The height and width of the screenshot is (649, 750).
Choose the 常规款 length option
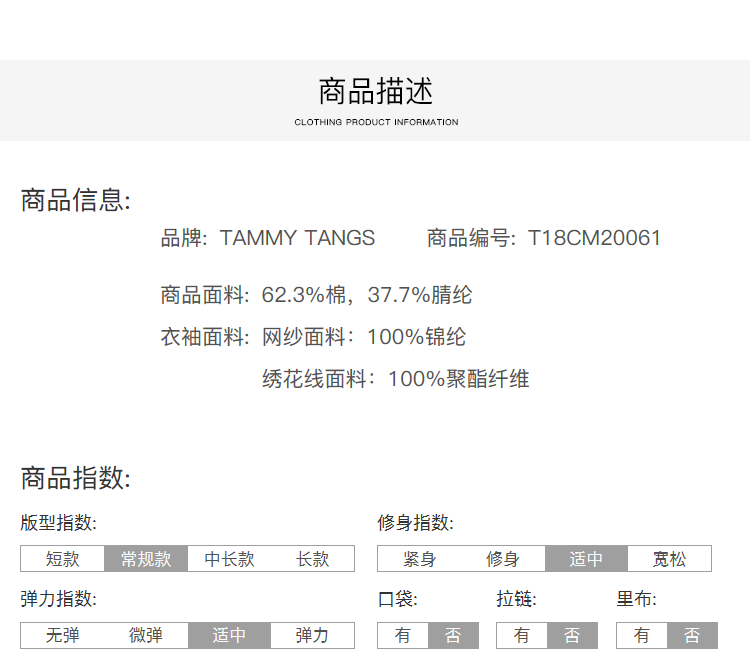click(146, 559)
